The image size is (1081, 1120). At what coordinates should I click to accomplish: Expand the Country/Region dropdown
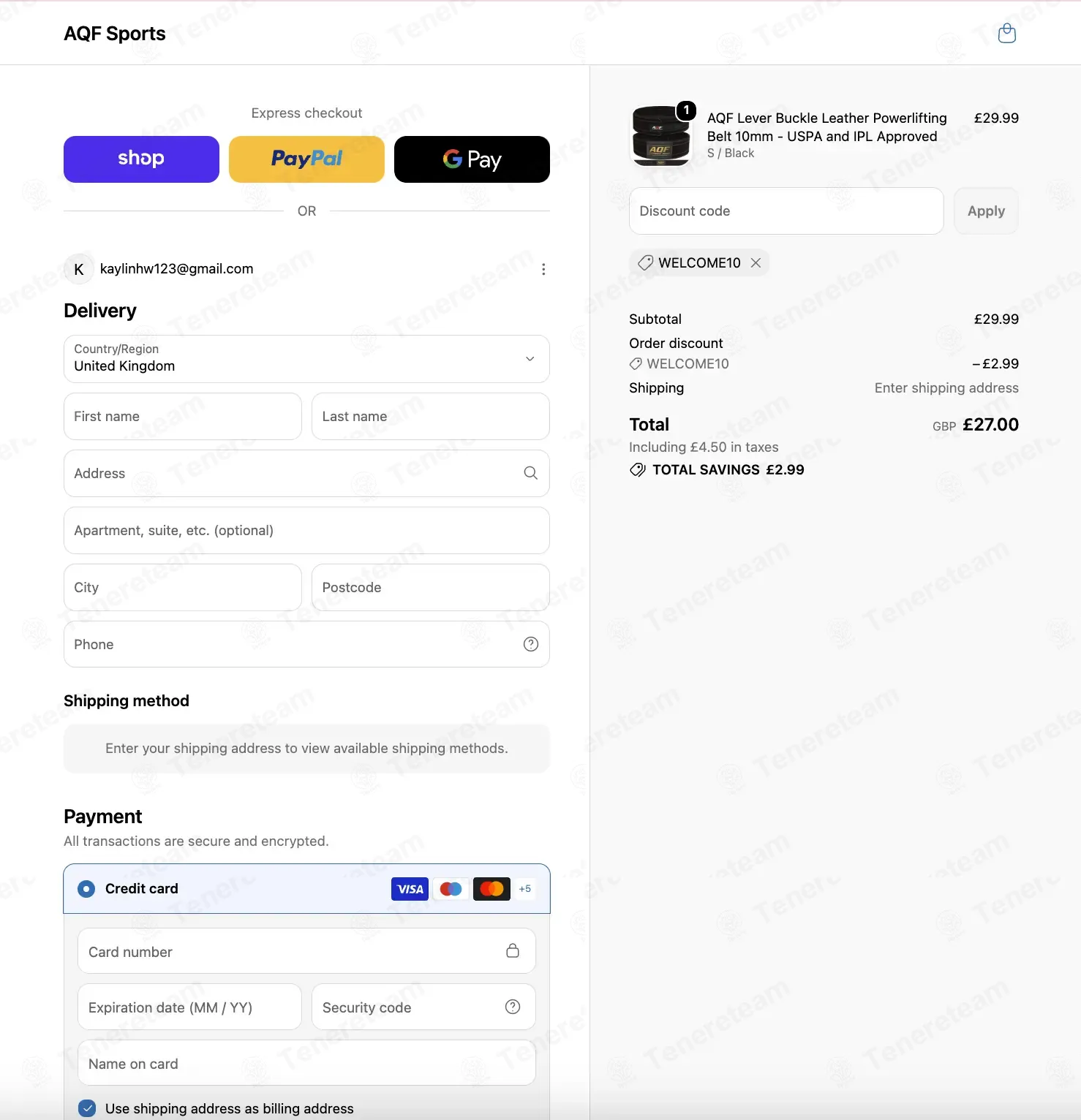point(306,359)
